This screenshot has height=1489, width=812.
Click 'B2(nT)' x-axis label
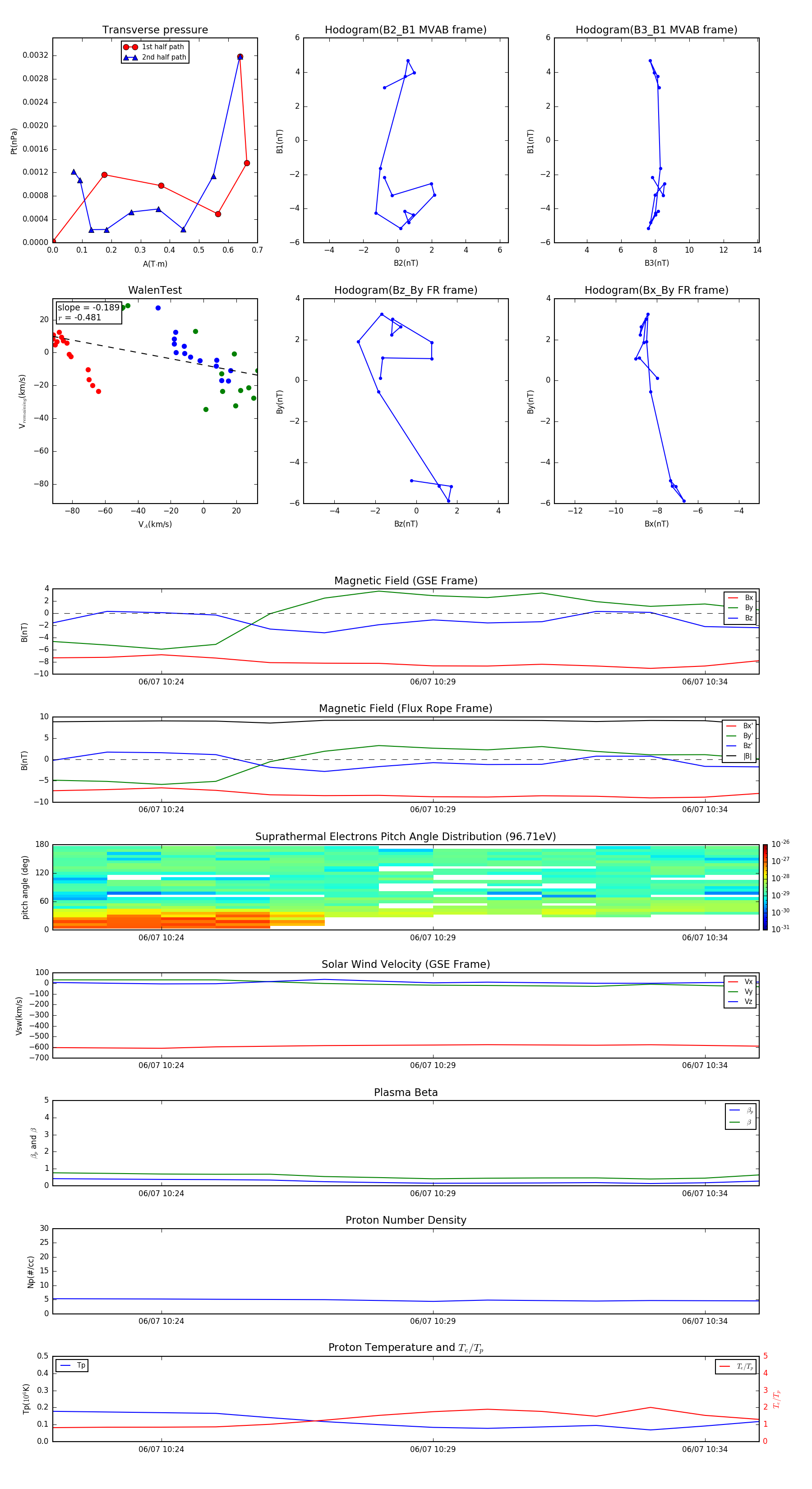406,263
